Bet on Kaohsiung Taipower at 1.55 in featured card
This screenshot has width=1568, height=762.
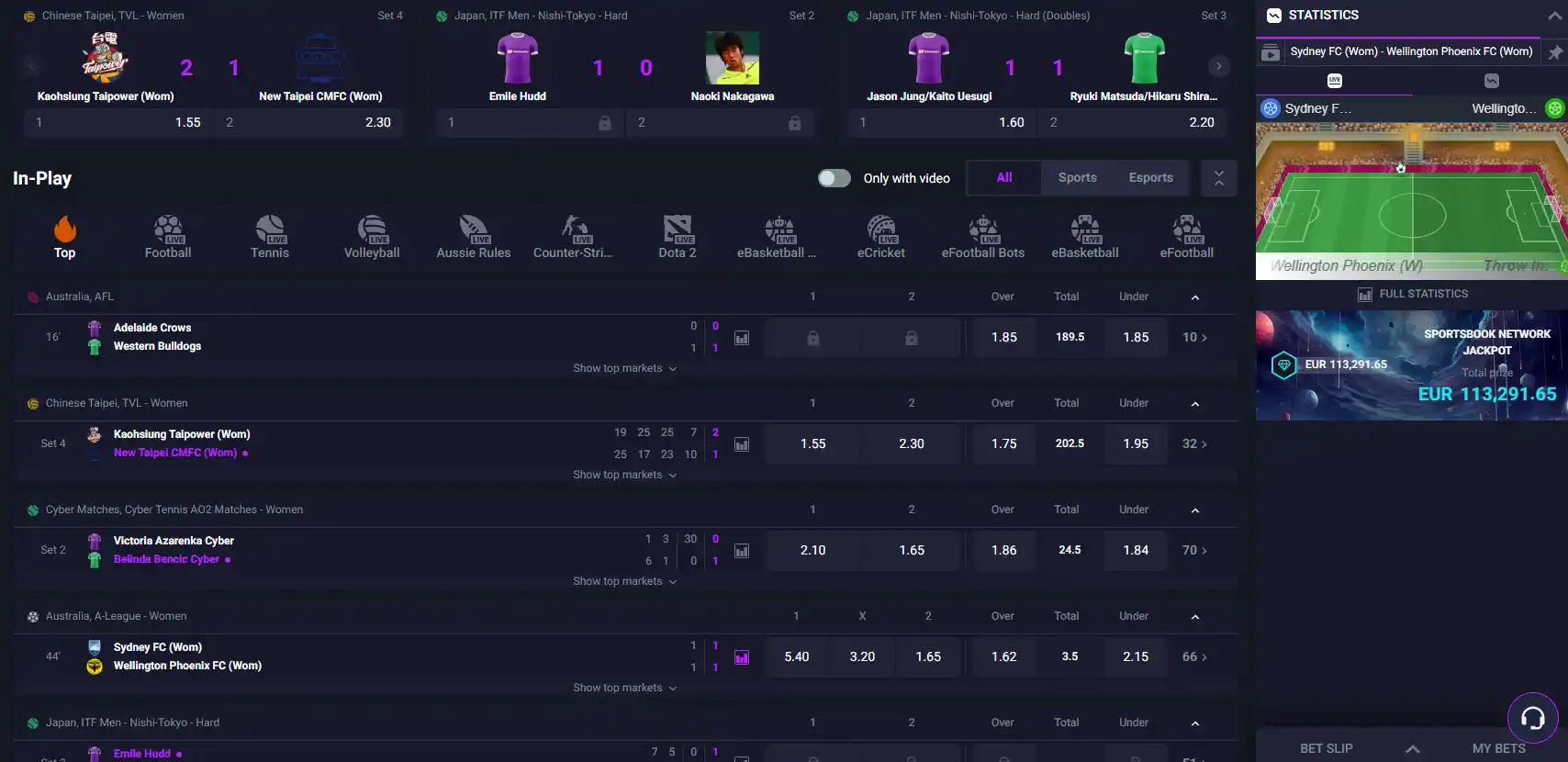[x=118, y=122]
